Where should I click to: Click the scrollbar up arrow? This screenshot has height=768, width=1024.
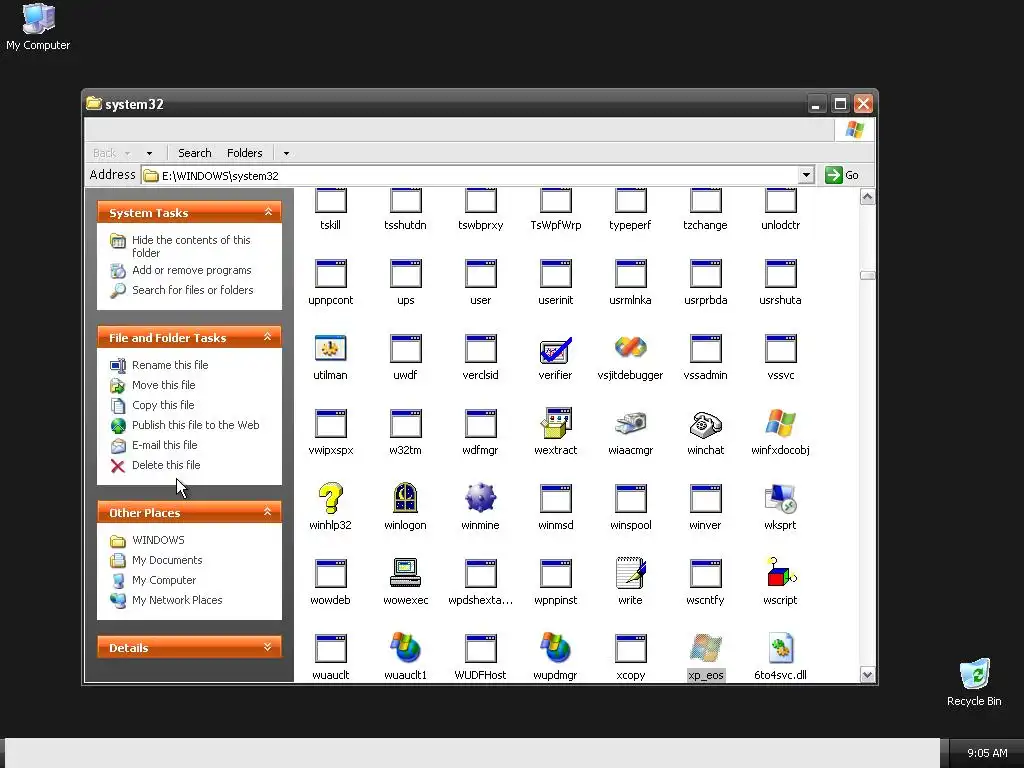867,197
